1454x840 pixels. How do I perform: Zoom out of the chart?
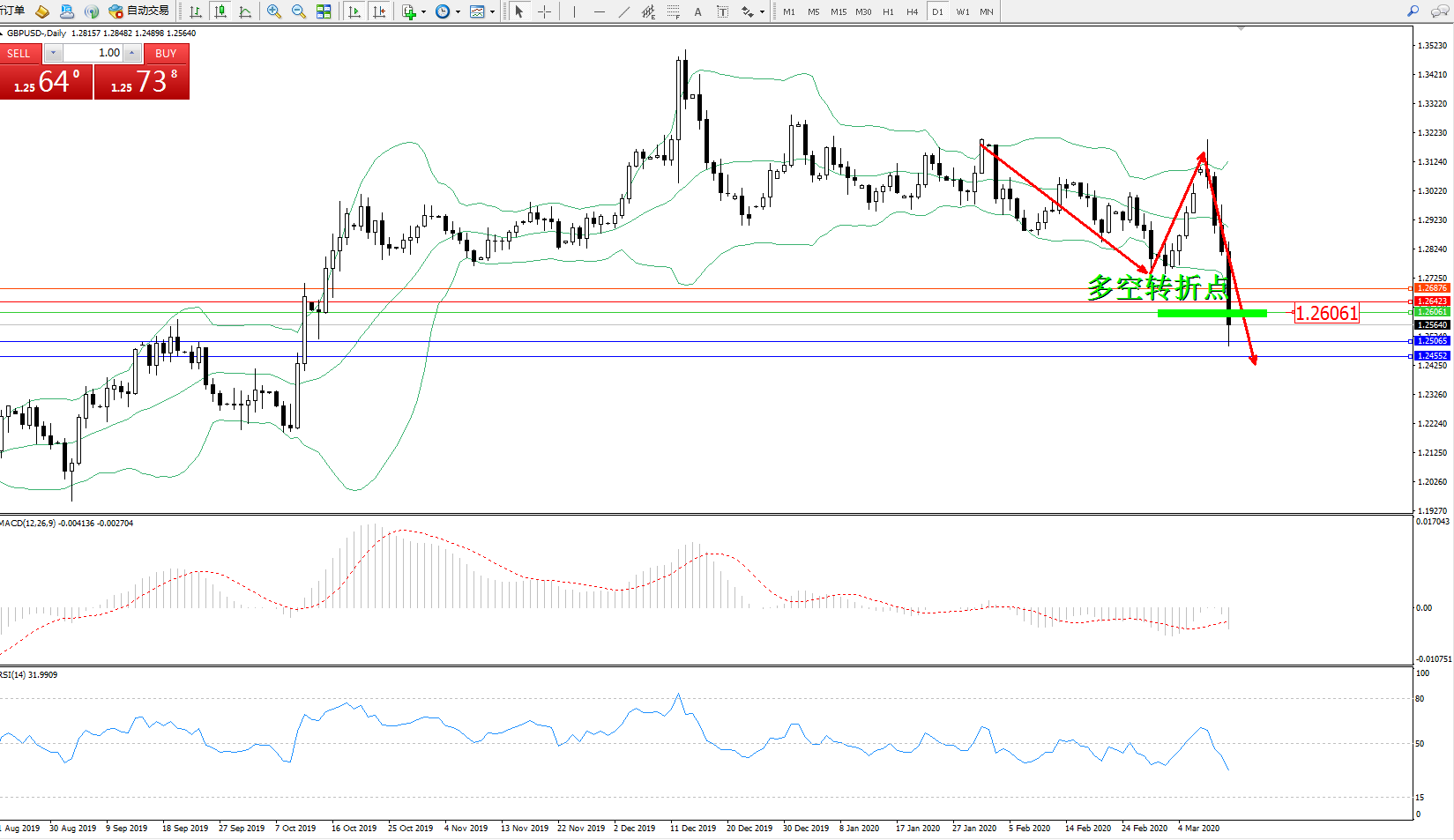tap(299, 11)
